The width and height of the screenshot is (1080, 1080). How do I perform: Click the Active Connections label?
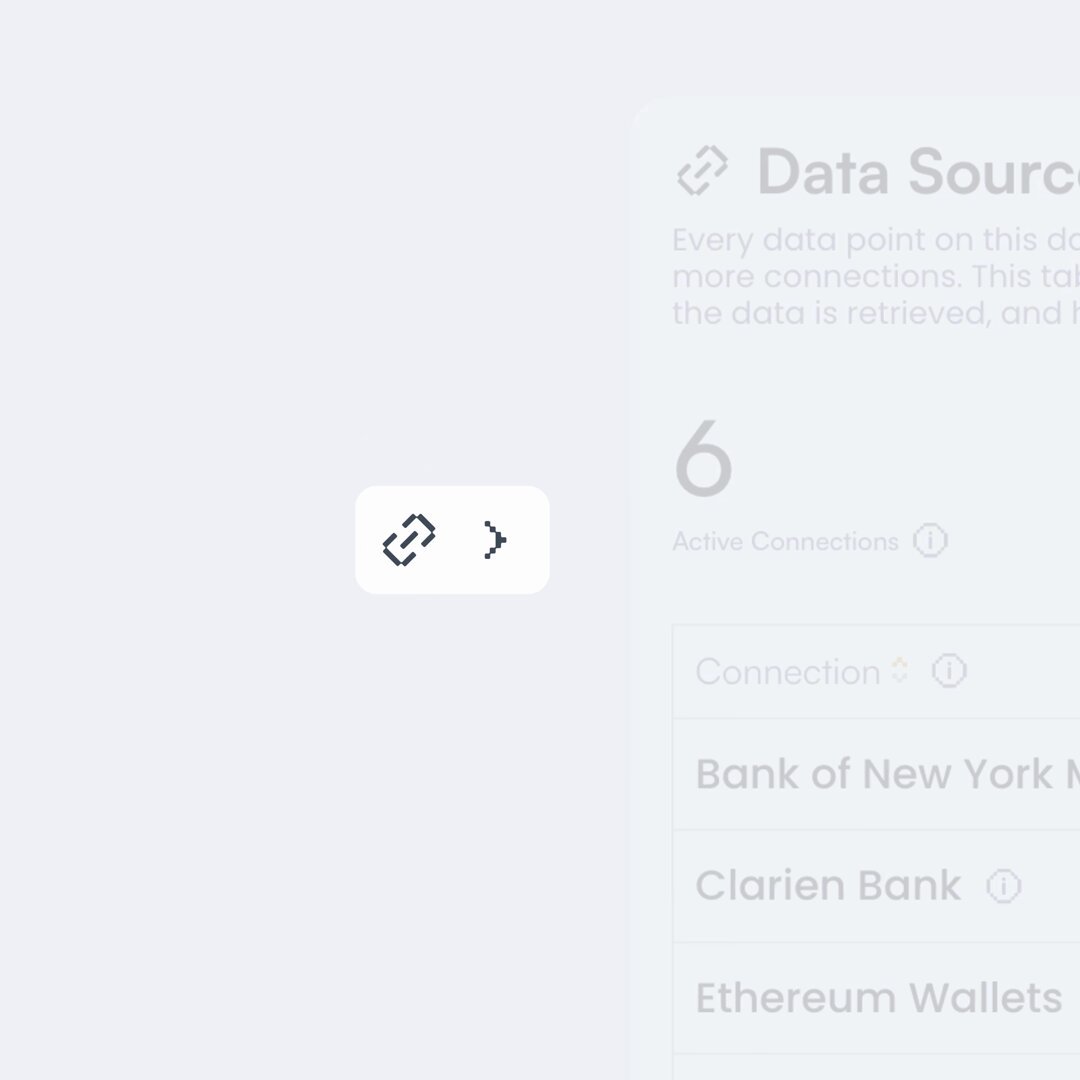(x=785, y=541)
